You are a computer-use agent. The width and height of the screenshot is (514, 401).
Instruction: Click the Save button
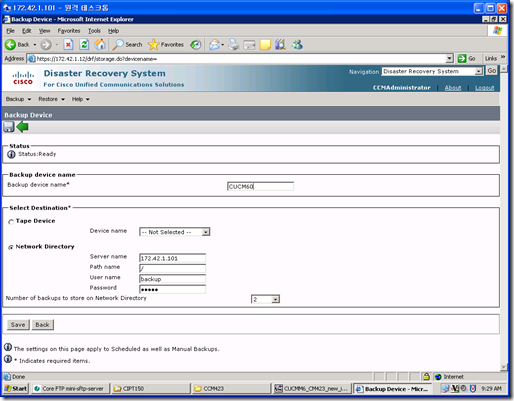[18, 325]
